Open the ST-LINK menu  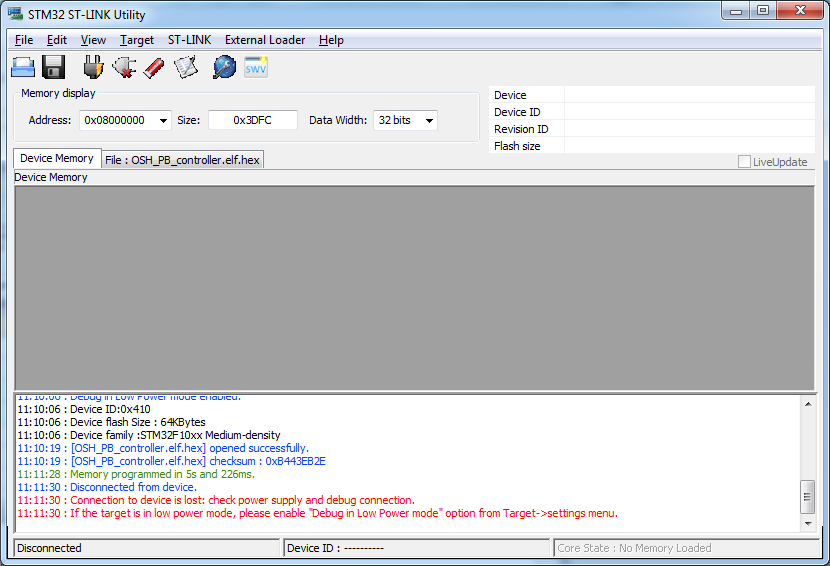click(189, 40)
